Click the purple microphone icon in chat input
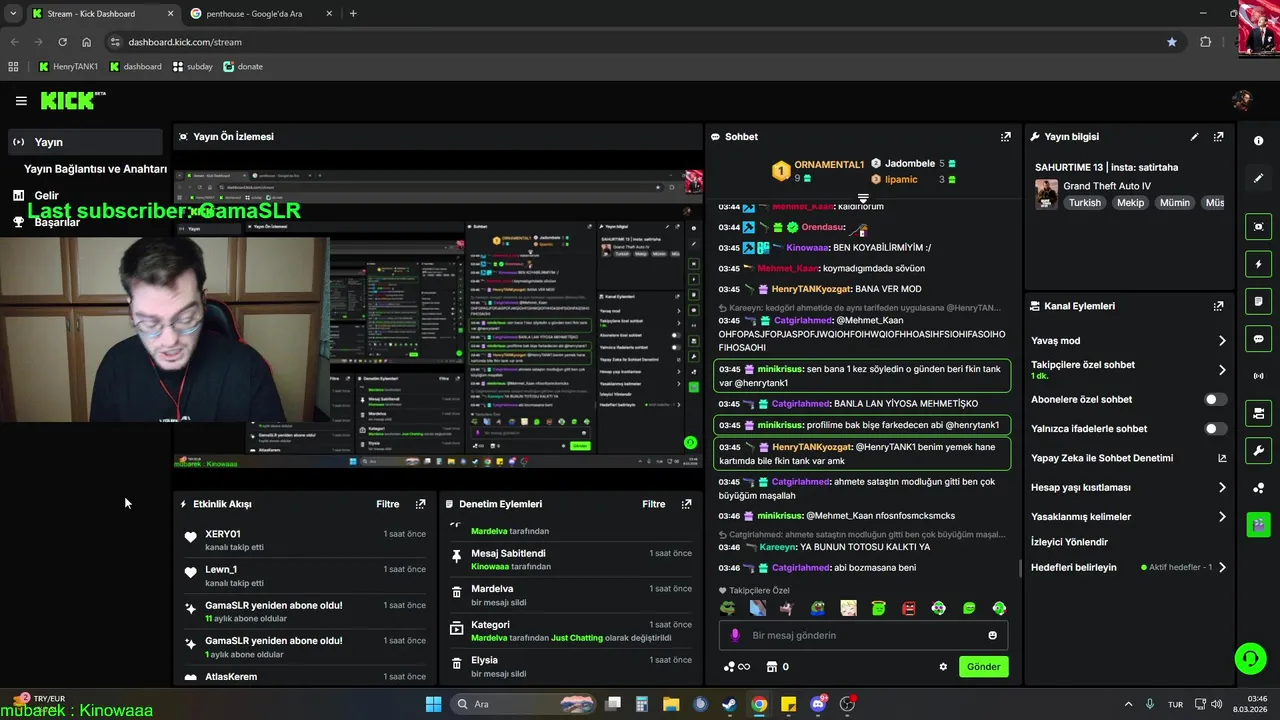Viewport: 1280px width, 720px height. 735,635
